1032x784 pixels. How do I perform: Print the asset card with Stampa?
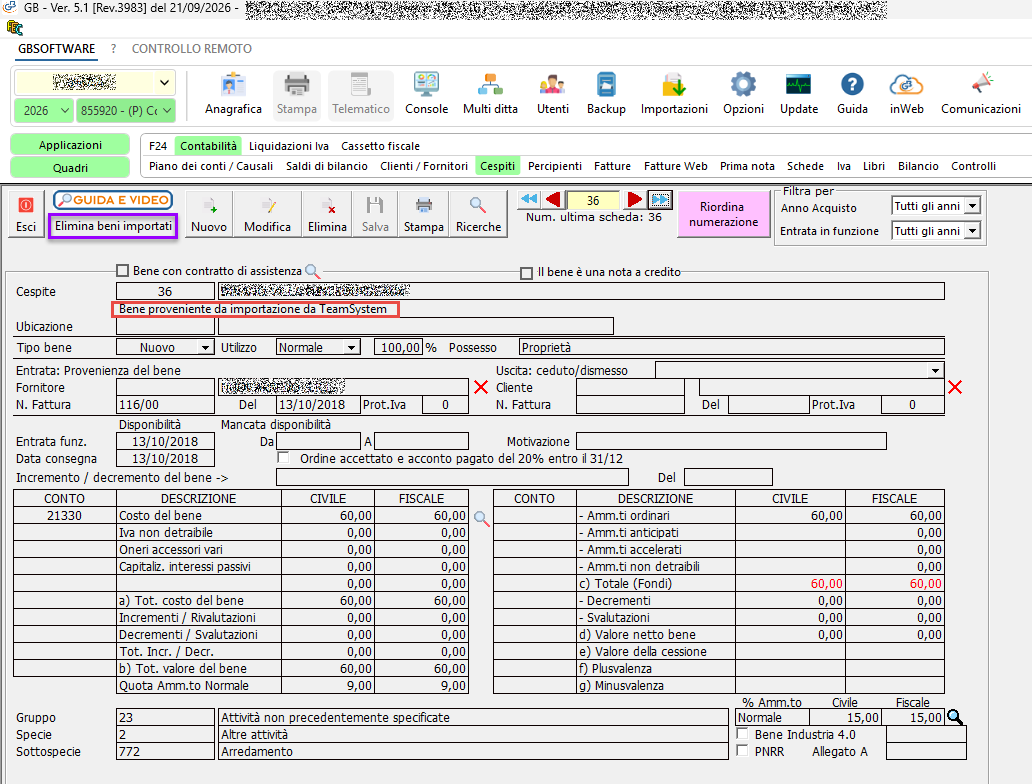click(423, 215)
